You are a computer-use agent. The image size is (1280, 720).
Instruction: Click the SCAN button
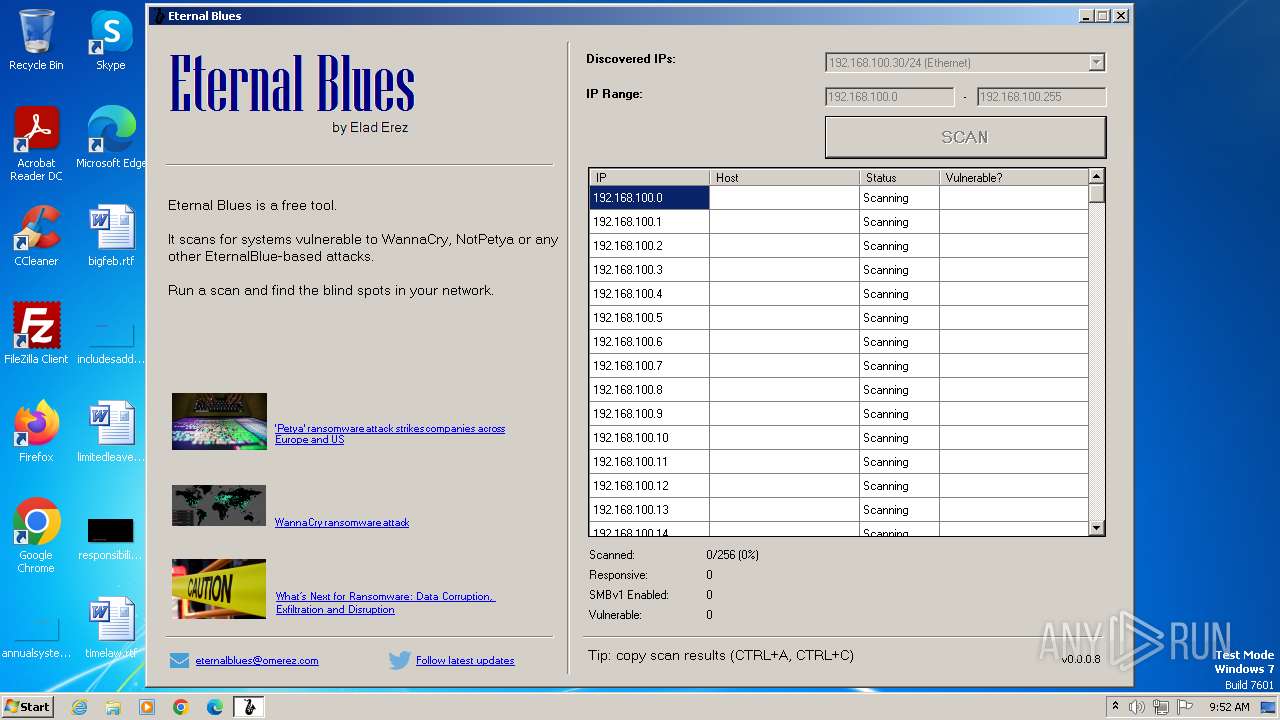click(x=965, y=137)
